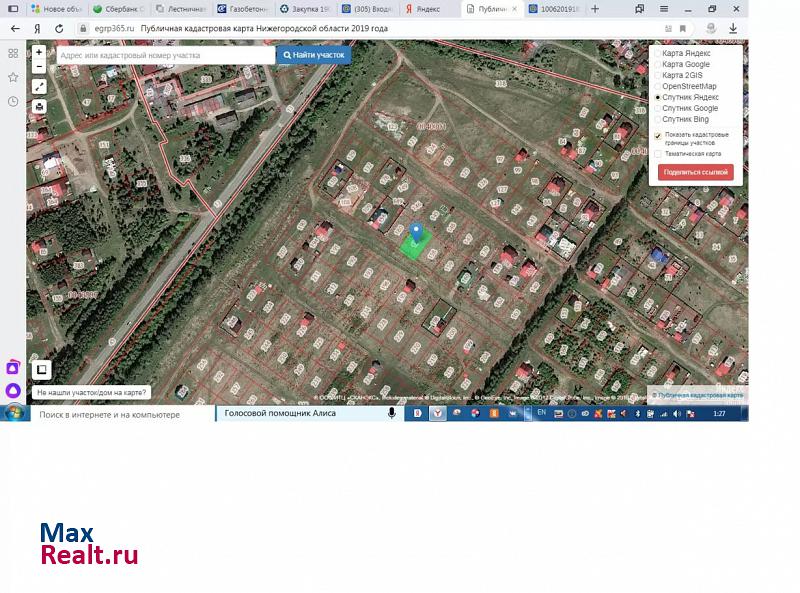Click the measure/fullscreen arrow map tool
This screenshot has height=593, width=800.
click(39, 87)
